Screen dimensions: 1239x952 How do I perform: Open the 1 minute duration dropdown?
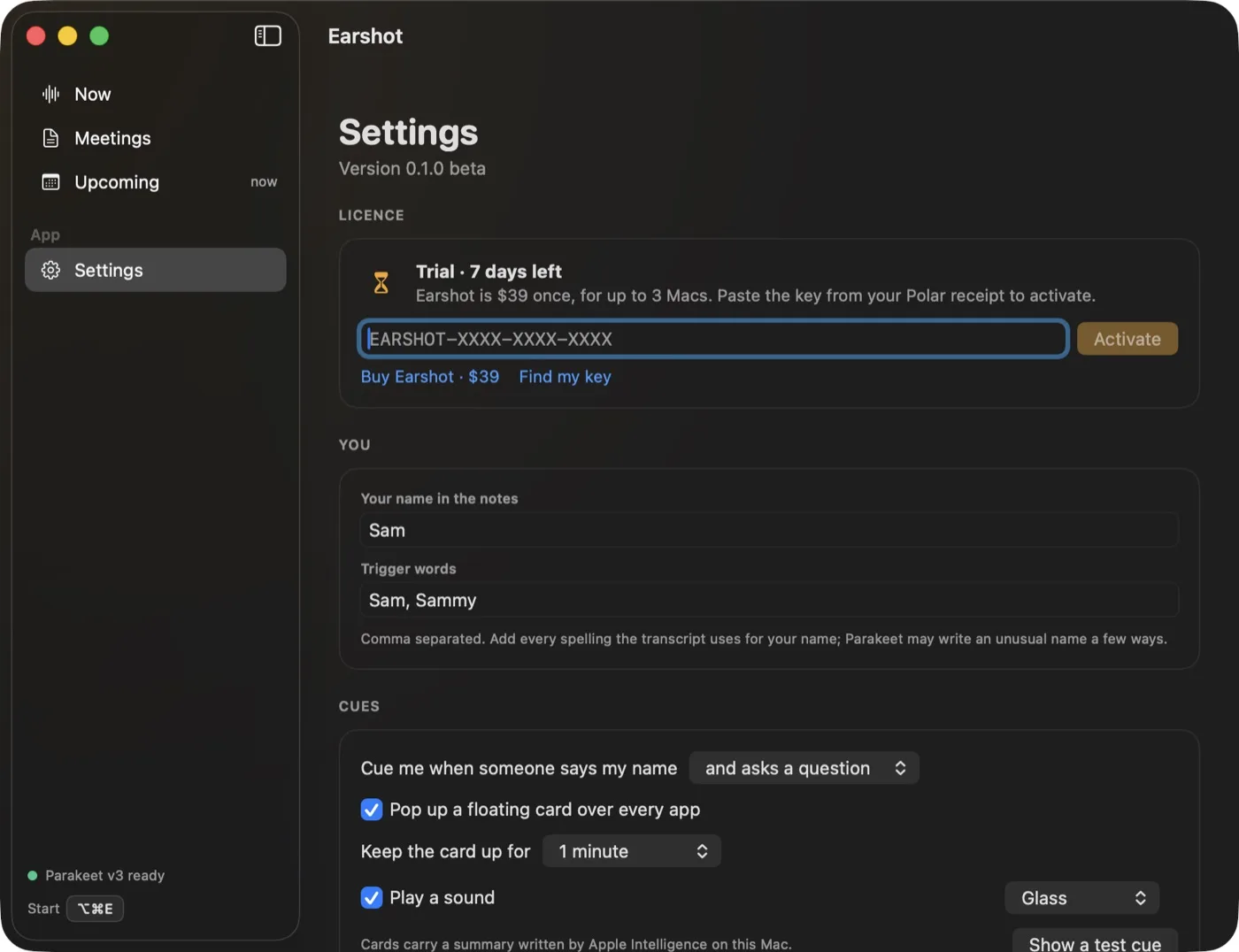632,851
